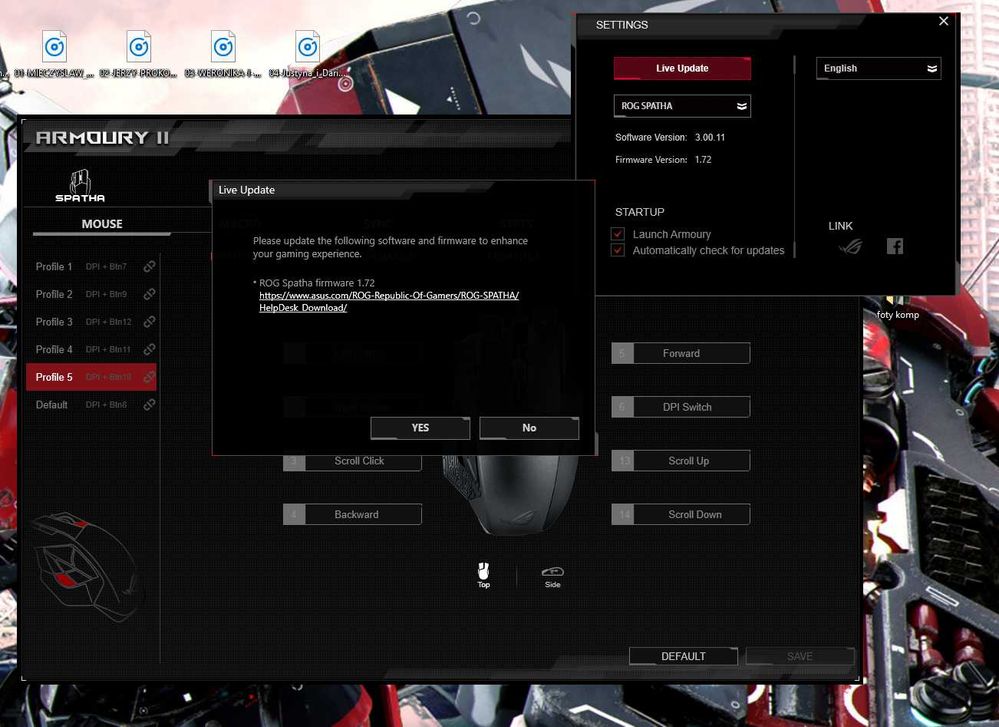Click the Backward button assignment
Image resolution: width=999 pixels, height=727 pixels.
tap(352, 514)
